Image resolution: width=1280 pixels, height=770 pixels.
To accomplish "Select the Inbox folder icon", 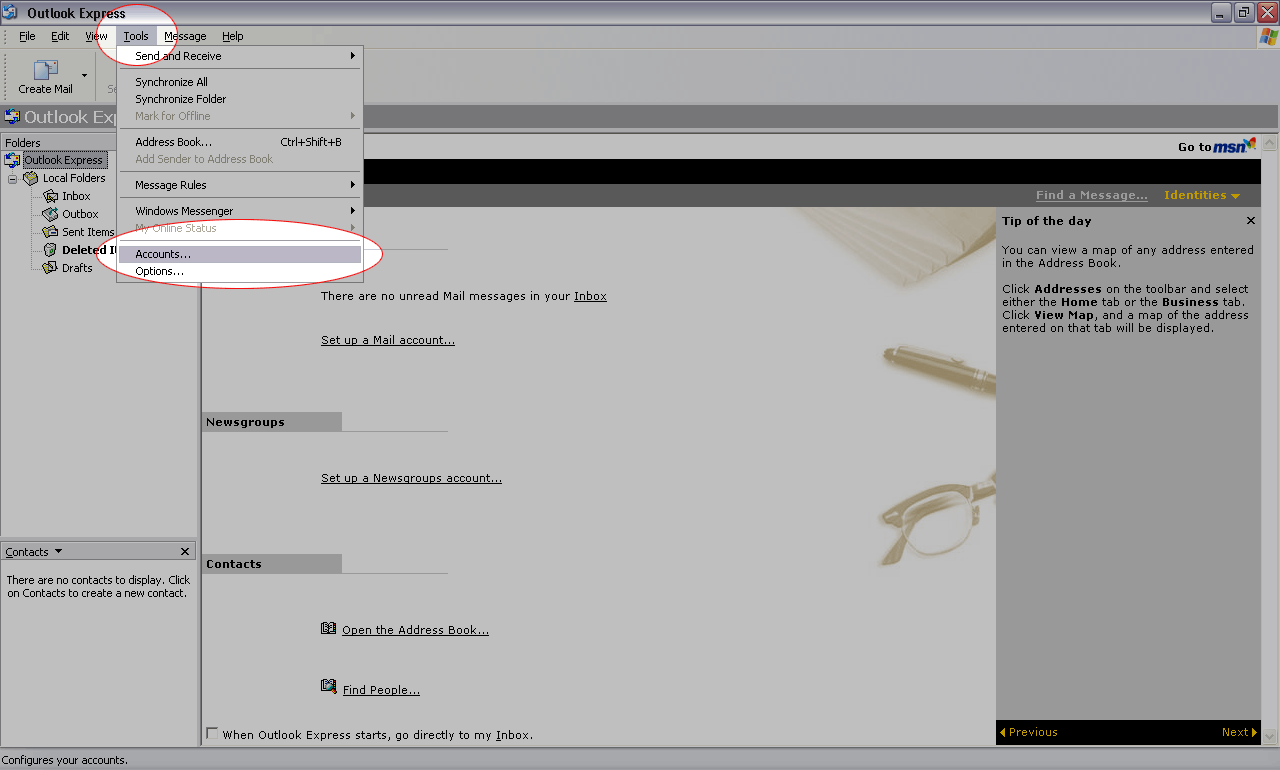I will pyautogui.click(x=51, y=196).
